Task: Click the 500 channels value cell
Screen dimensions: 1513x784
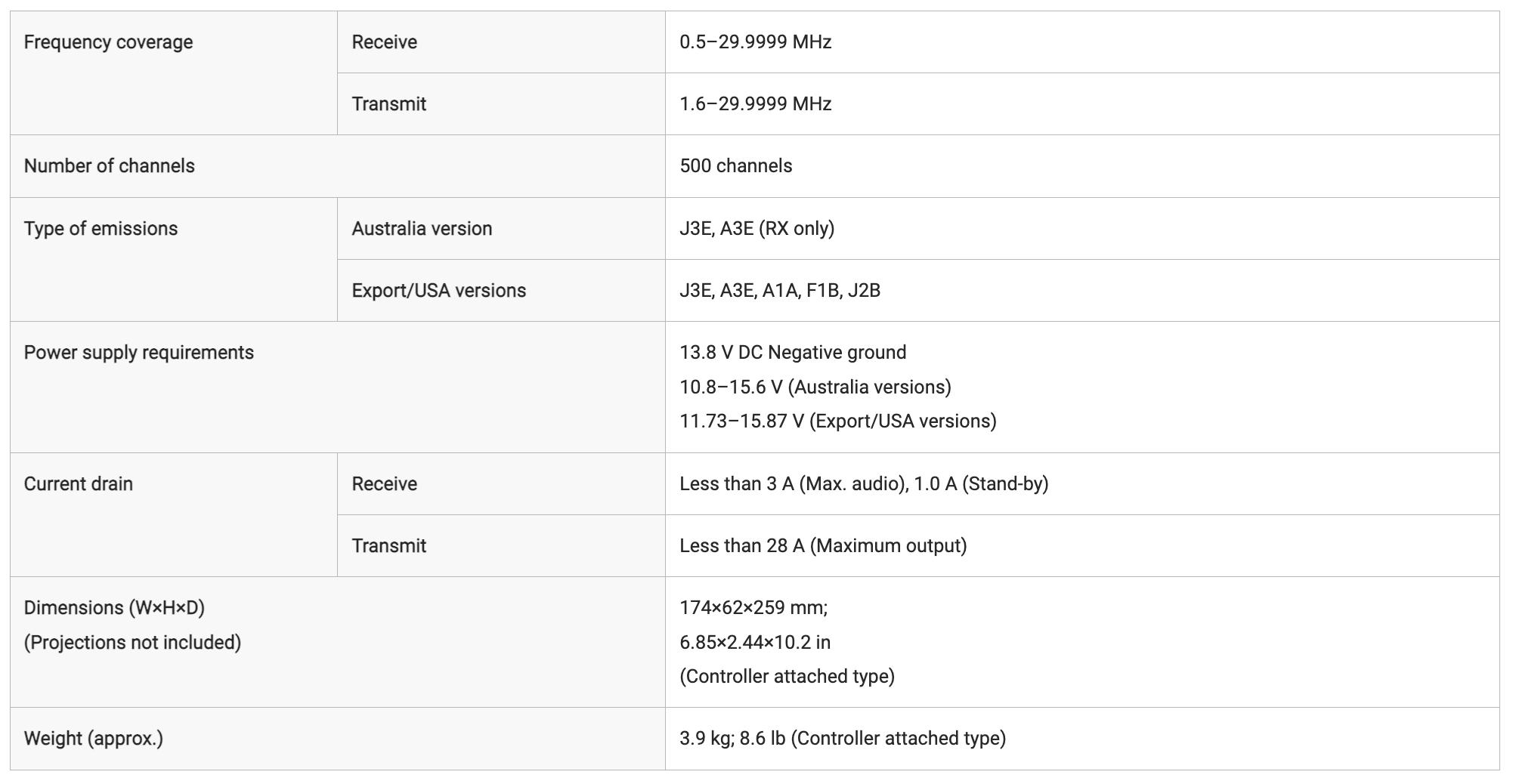Action: pos(736,166)
